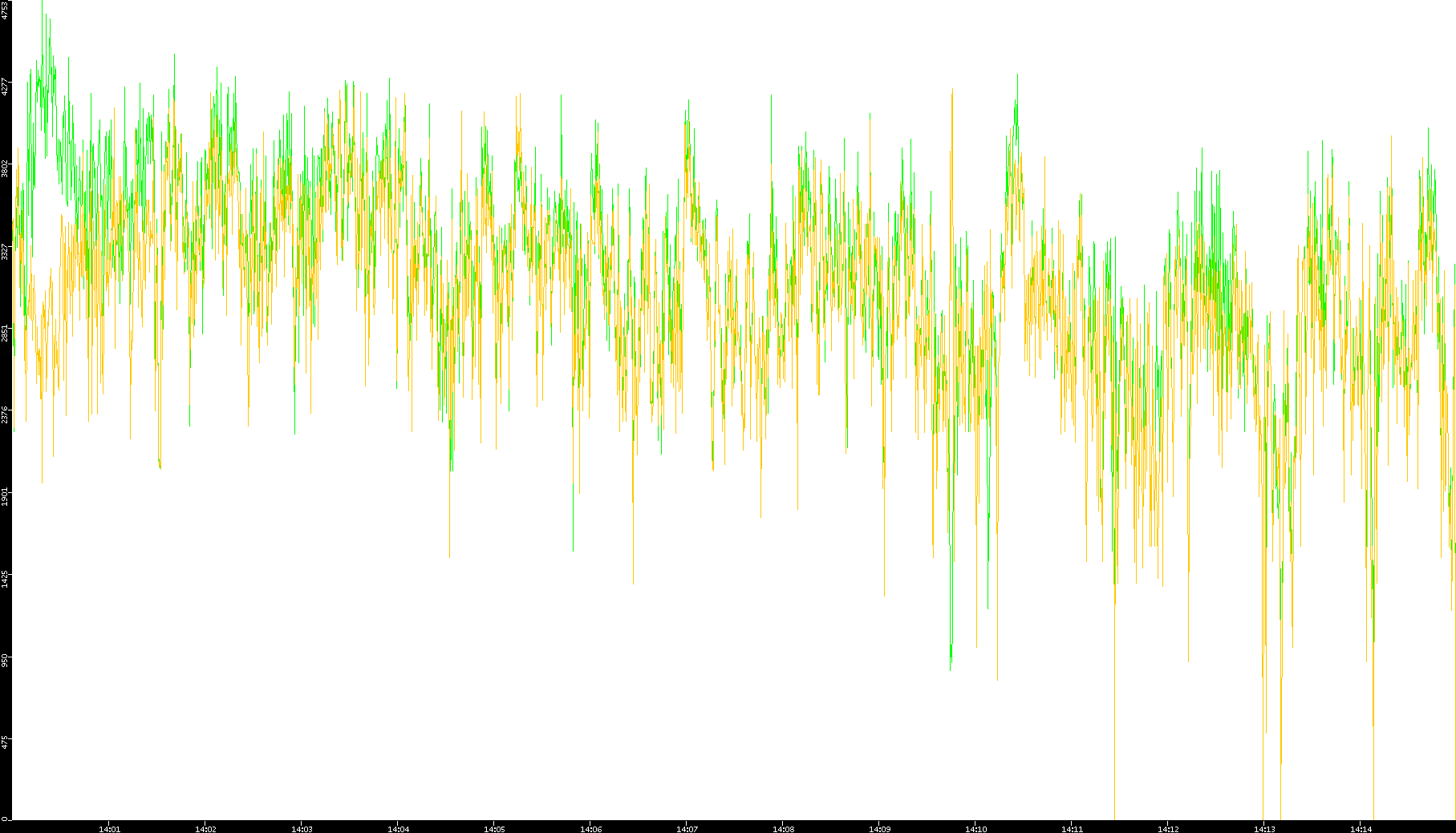Click the 14:09 time axis label
The width and height of the screenshot is (1456, 833).
[879, 829]
